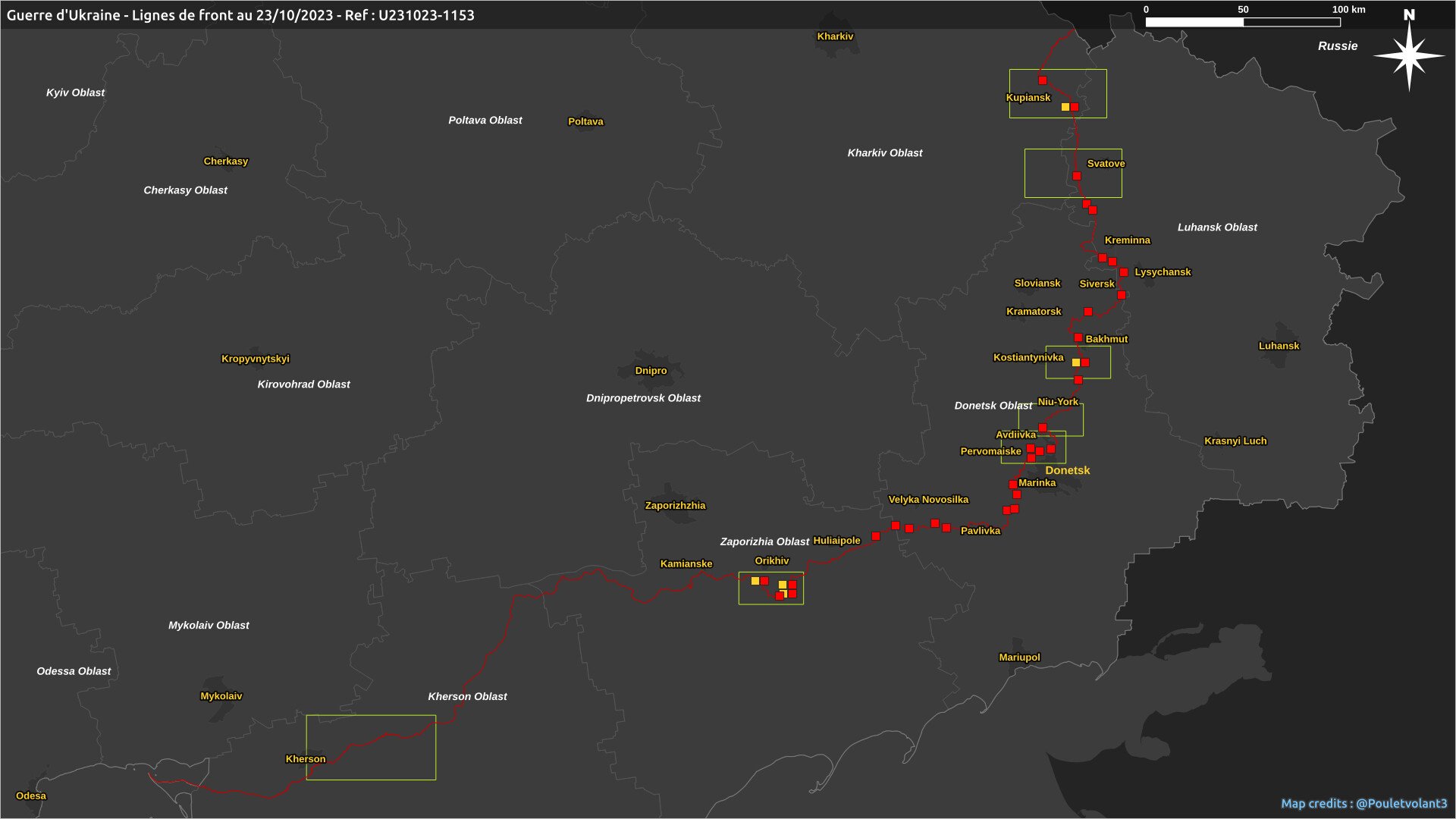Click the Avdiivka label
This screenshot has height=819, width=1456.
tap(1015, 435)
